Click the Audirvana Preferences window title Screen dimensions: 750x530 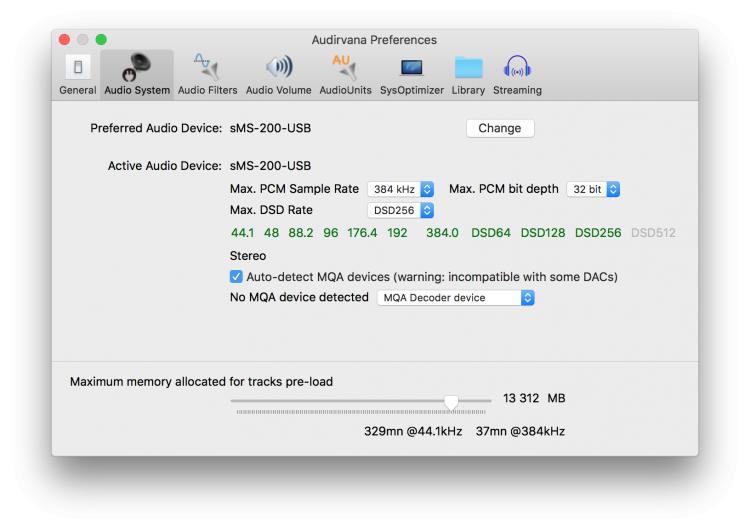coord(374,40)
